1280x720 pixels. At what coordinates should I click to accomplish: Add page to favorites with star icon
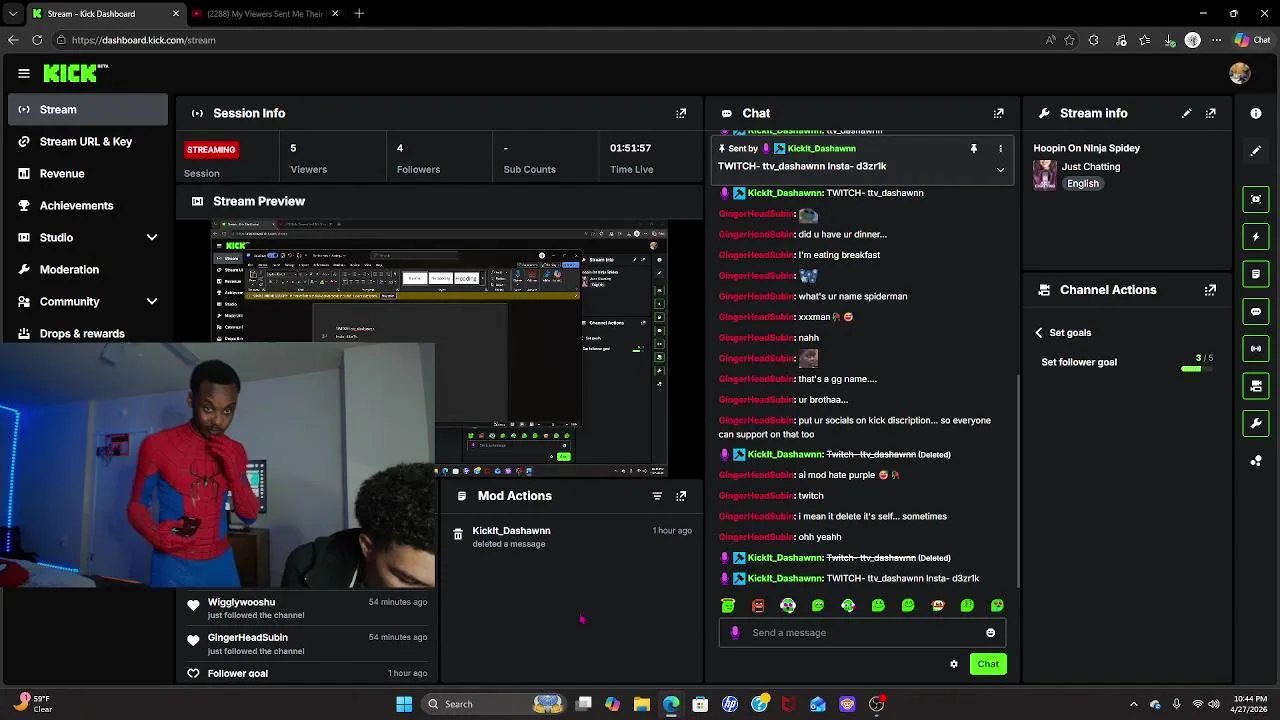point(1069,40)
